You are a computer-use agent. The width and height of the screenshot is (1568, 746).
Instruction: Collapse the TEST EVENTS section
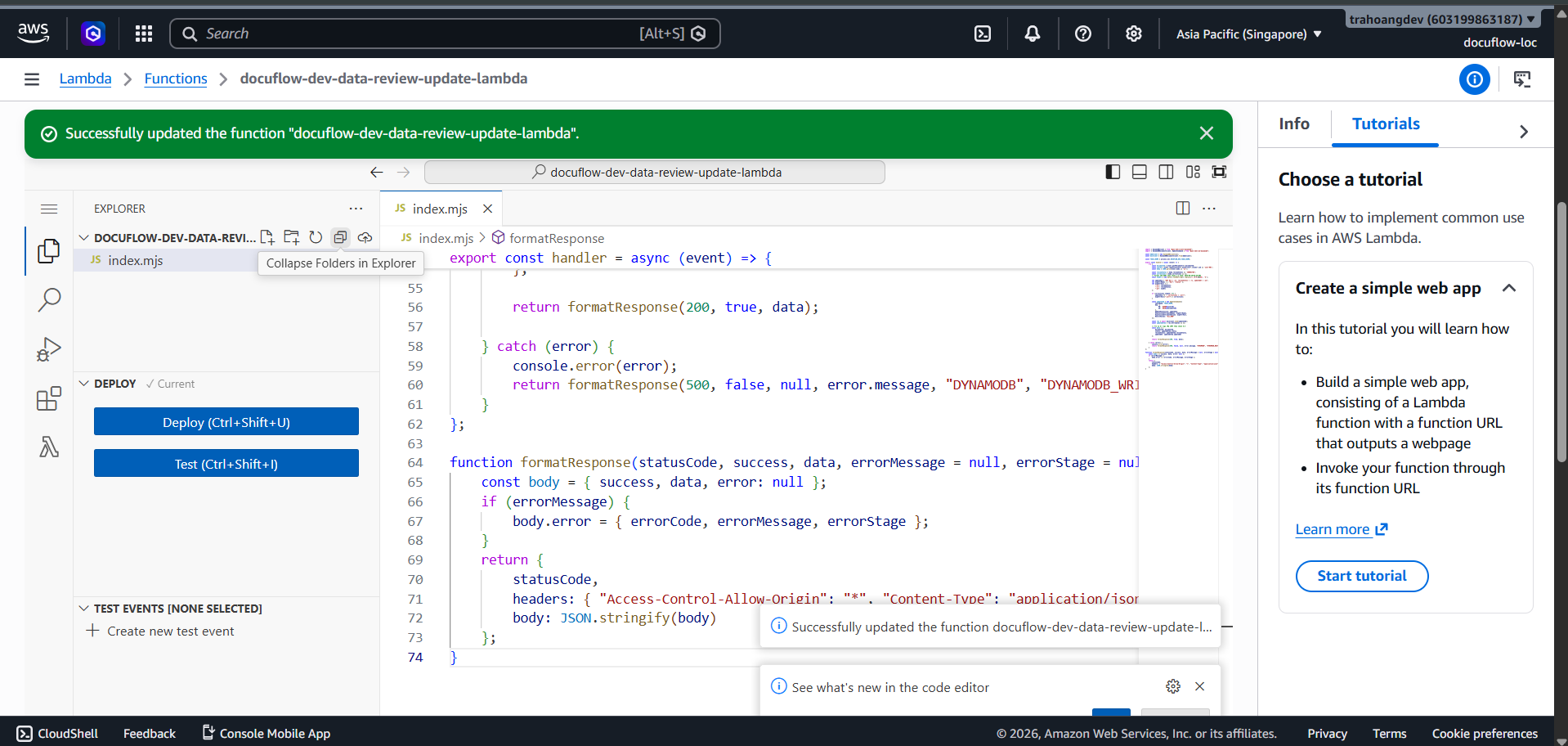coord(83,609)
